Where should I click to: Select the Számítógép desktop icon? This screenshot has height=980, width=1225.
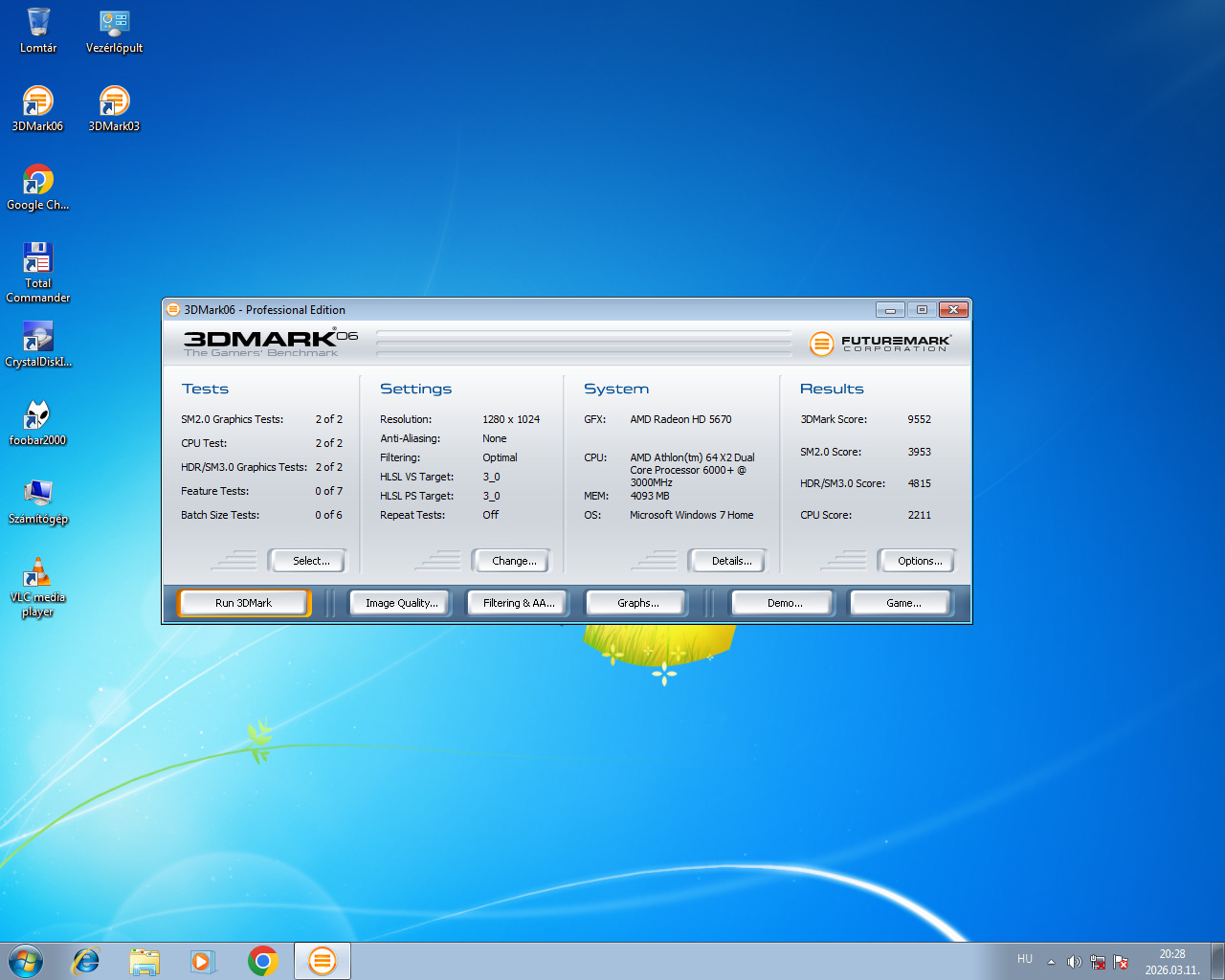(38, 501)
